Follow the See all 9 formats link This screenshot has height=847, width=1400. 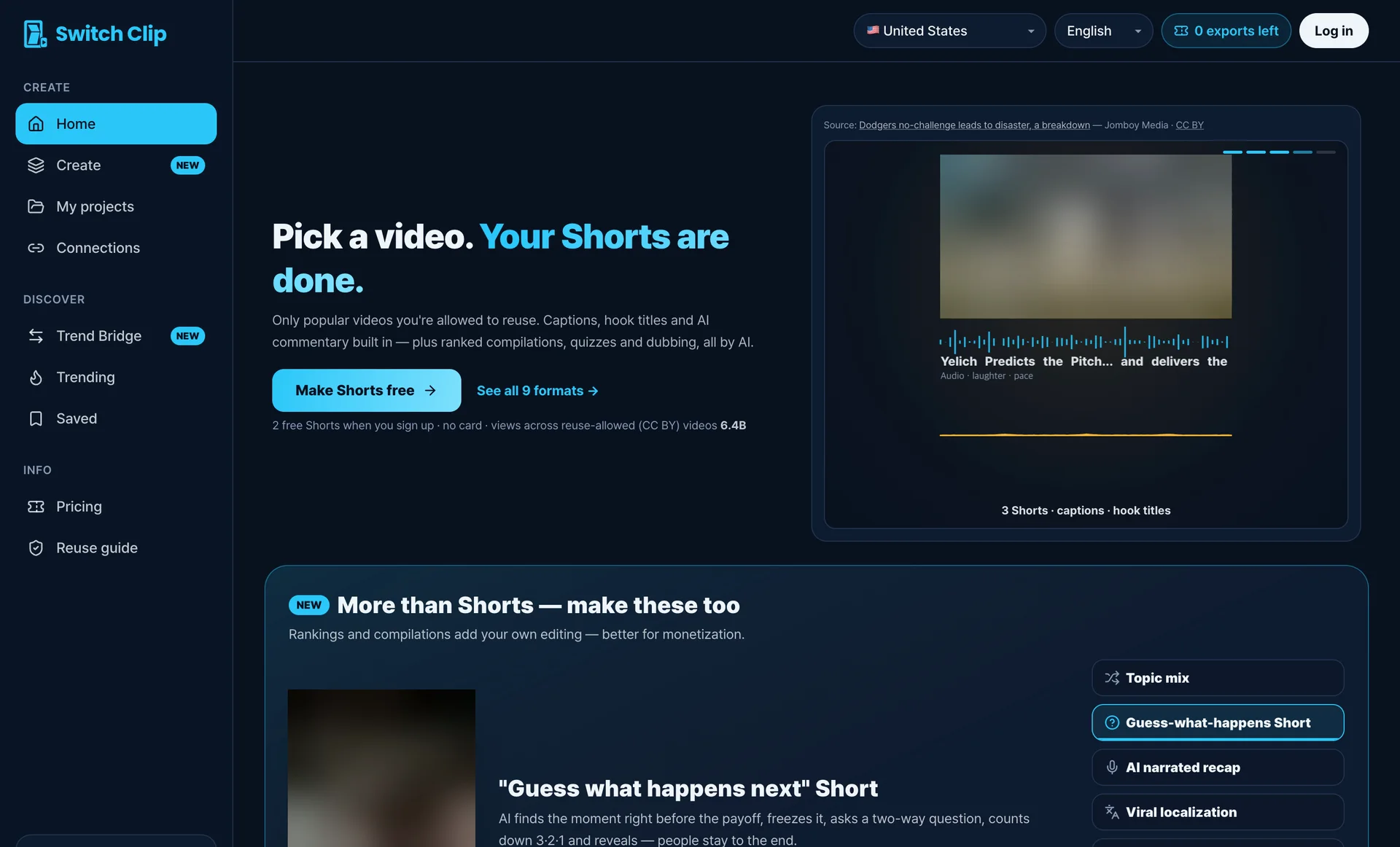(x=537, y=391)
